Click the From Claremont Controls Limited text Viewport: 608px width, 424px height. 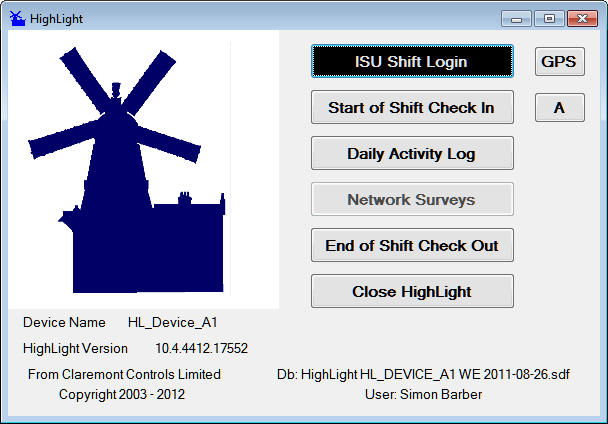124,375
